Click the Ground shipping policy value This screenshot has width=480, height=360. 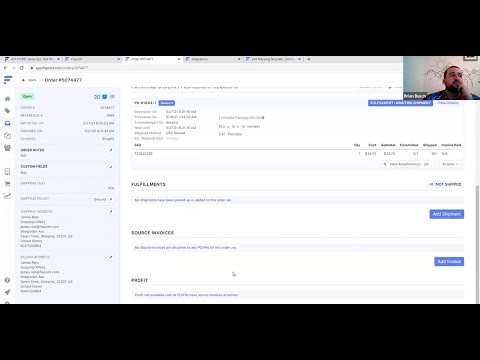pos(100,199)
